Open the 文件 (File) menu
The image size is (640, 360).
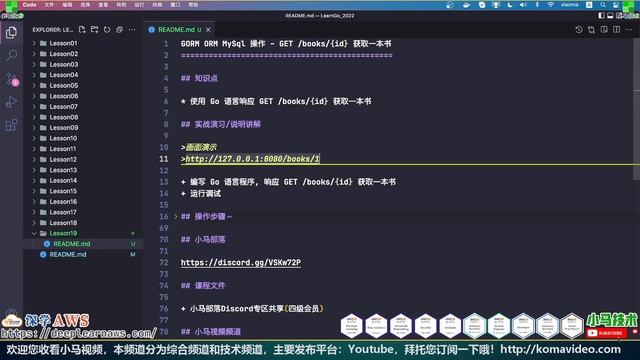49,5
